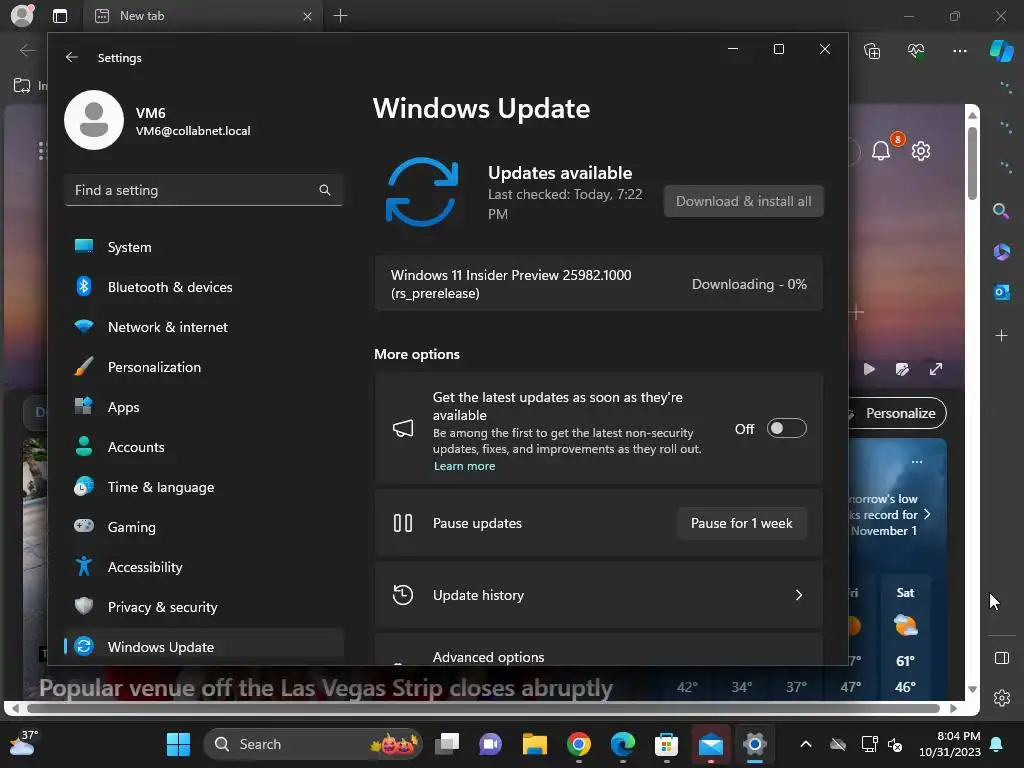Open System settings category

[204, 248]
